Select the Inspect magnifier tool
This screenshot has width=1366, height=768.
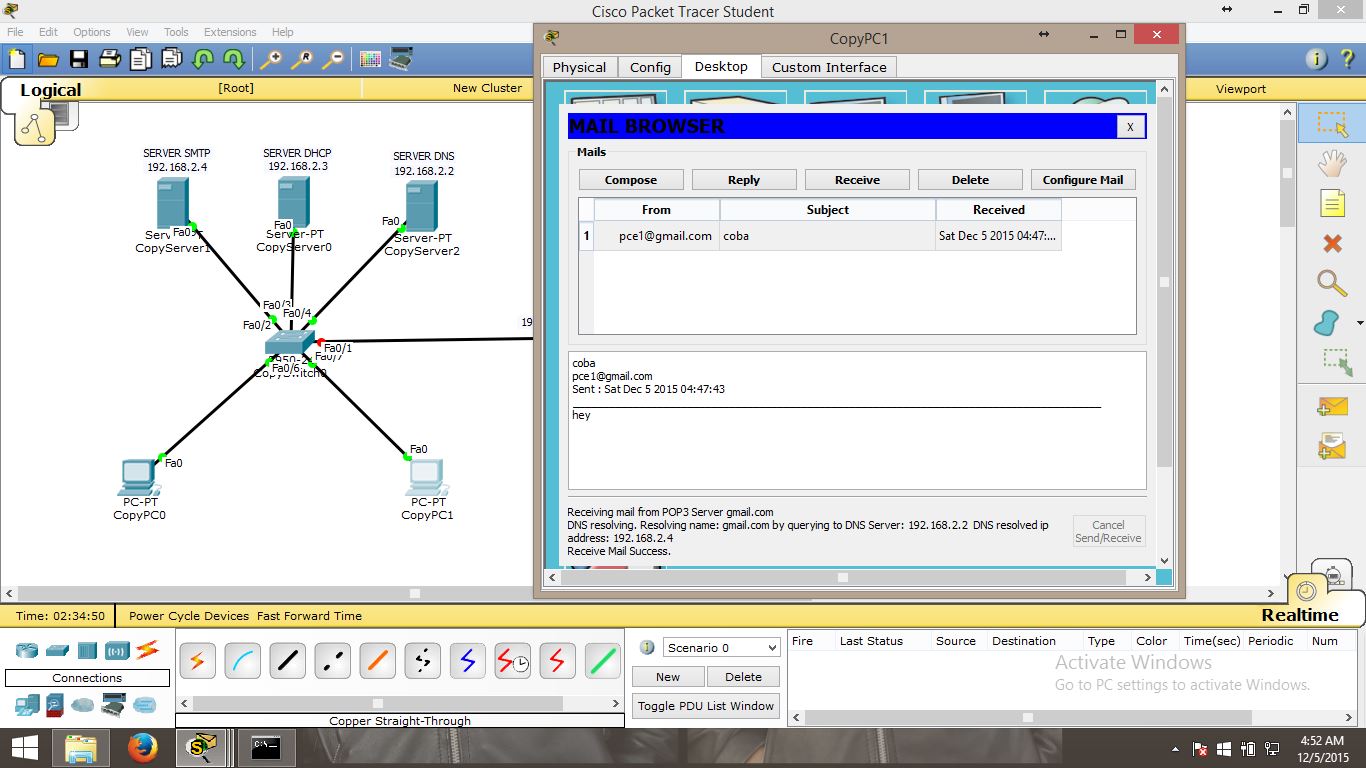pos(1331,284)
